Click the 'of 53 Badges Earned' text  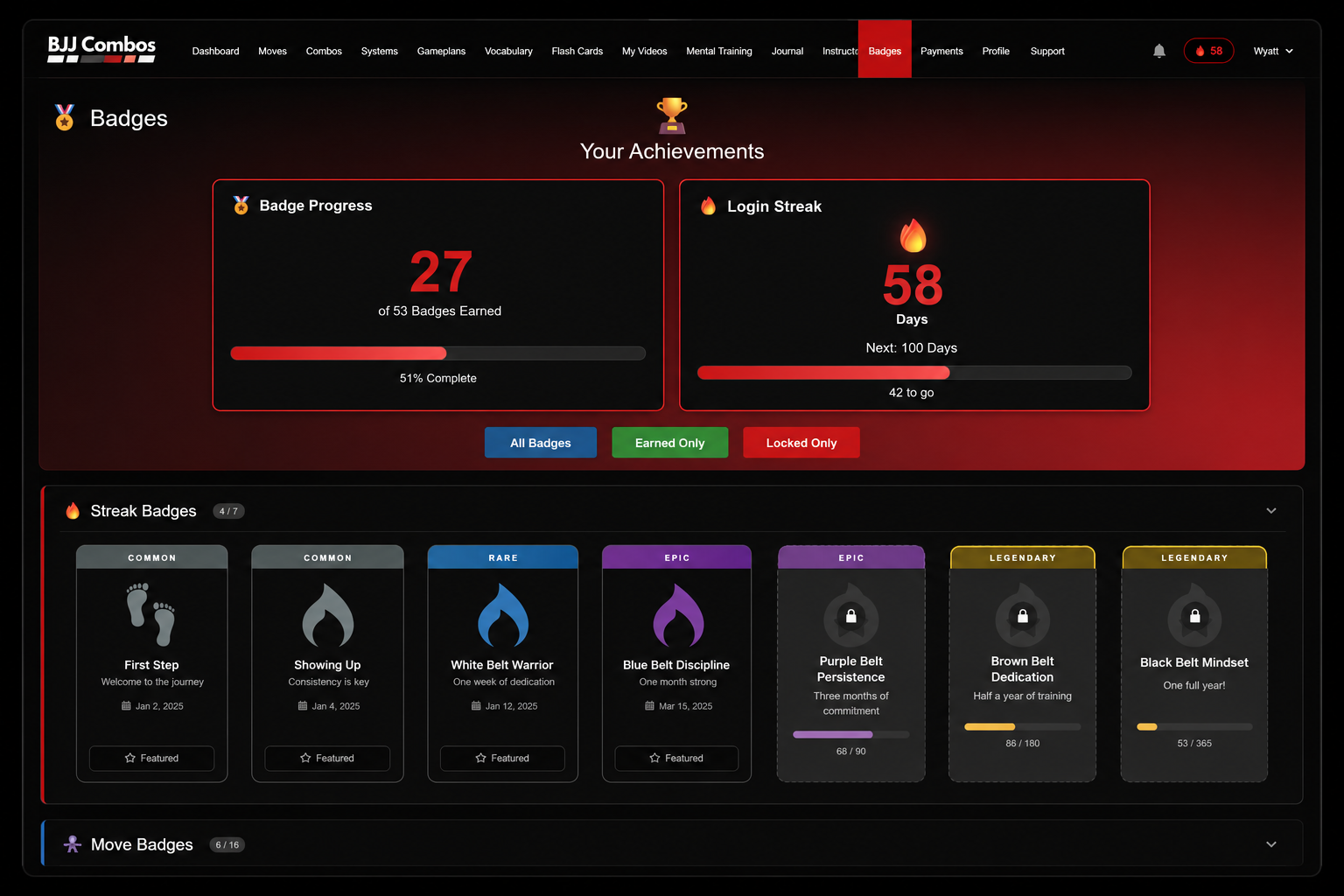point(439,311)
